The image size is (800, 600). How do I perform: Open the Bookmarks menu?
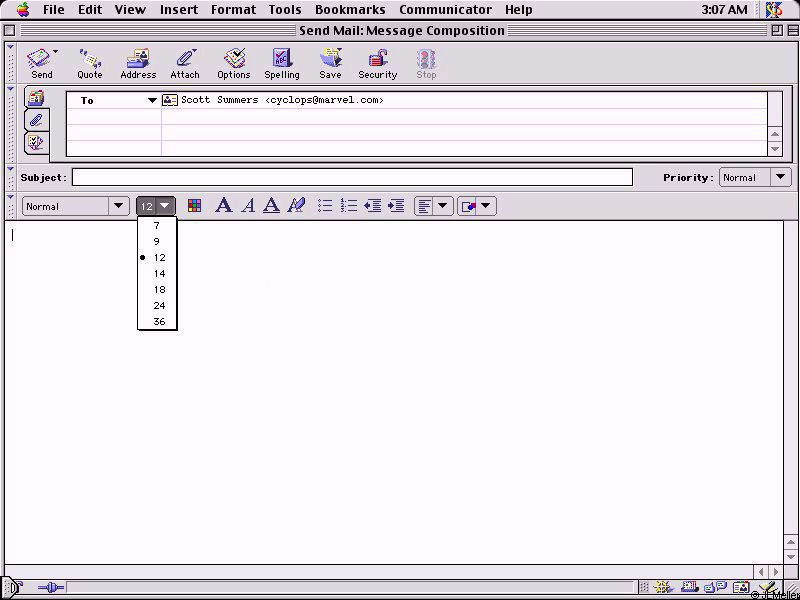point(350,10)
